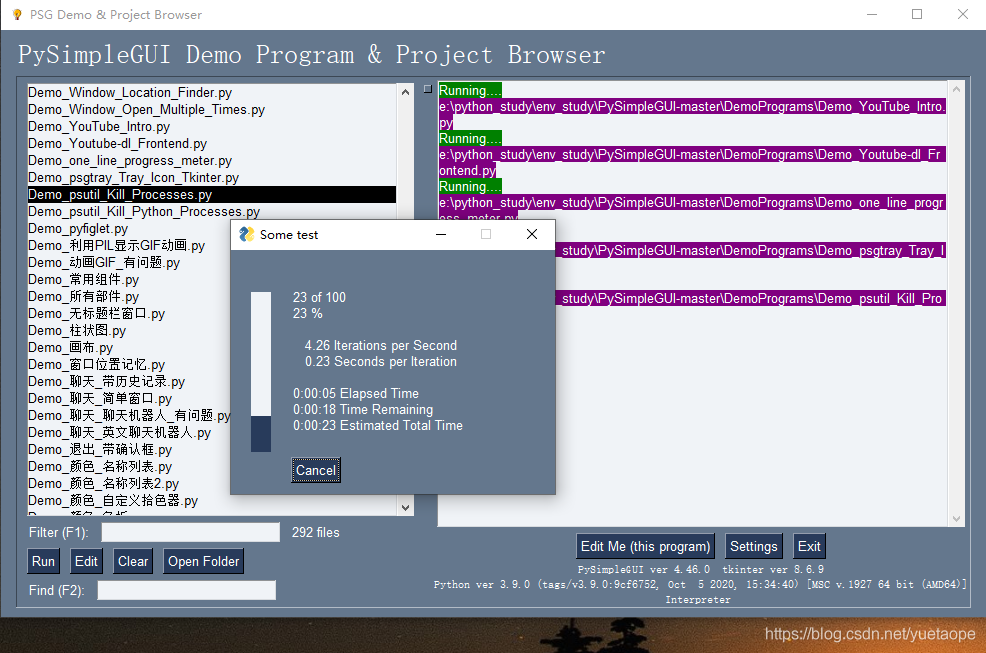Open the Settings button
The image size is (986, 653).
(753, 546)
